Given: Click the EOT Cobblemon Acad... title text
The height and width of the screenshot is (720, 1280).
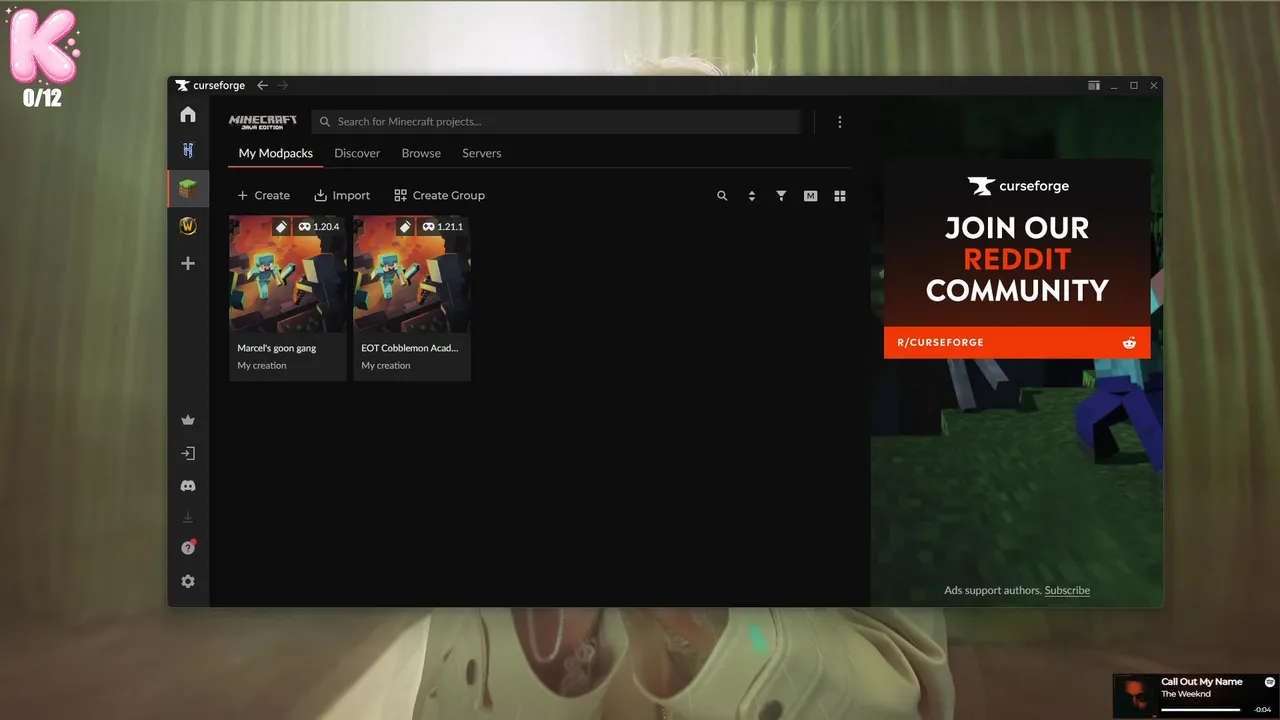Looking at the screenshot, I should pyautogui.click(x=410, y=348).
